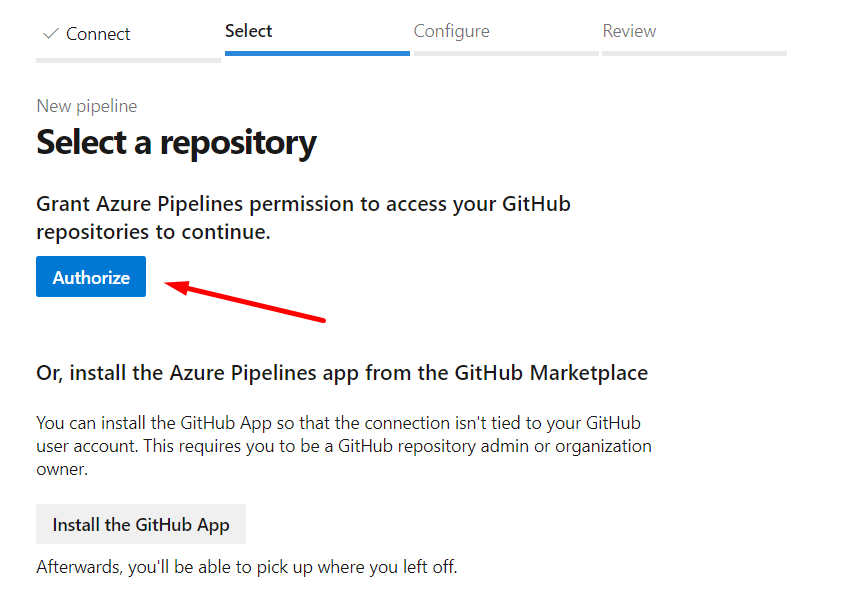
Task: Click the checkmark icon beside Connect
Action: (50, 34)
